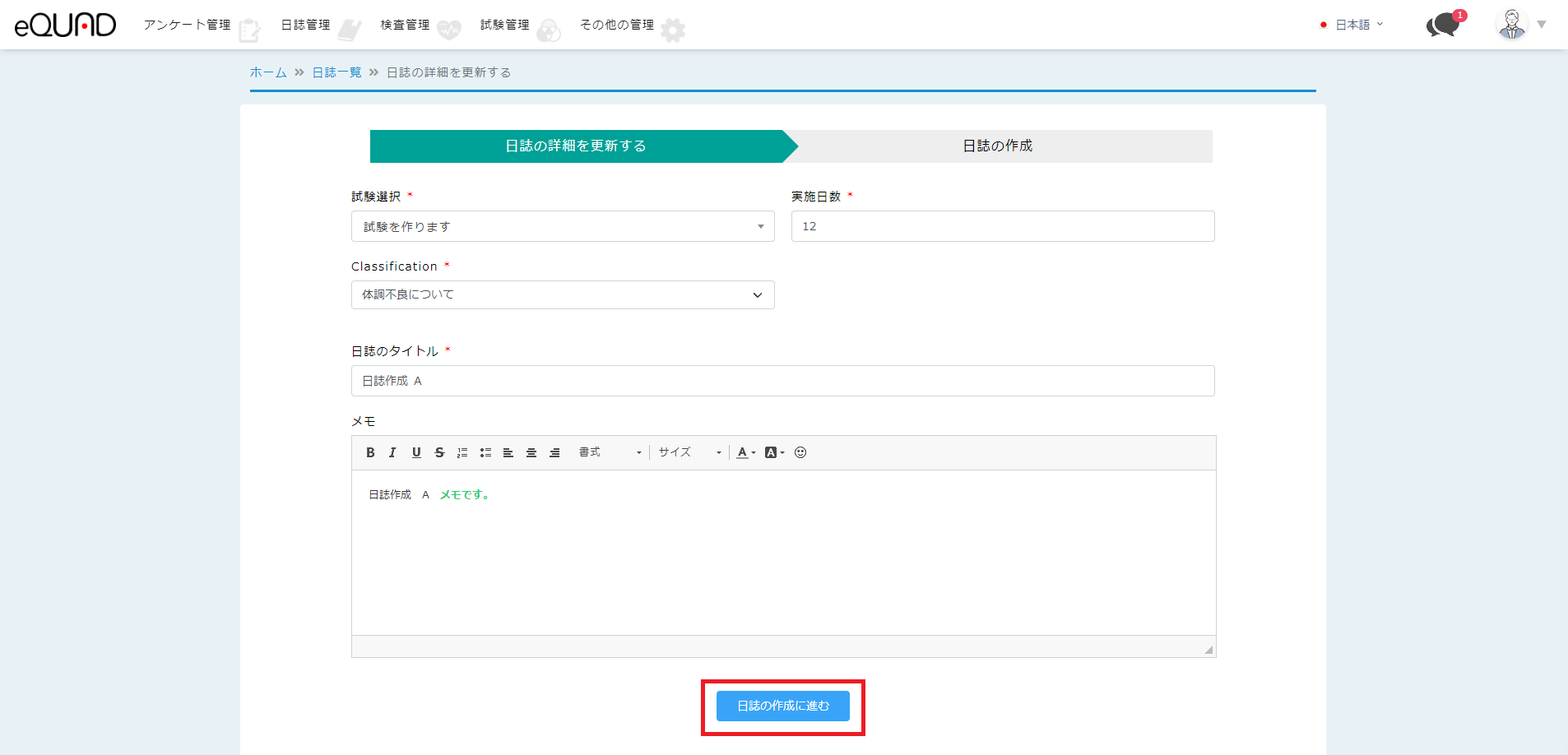
Task: Open chat messages notification icon
Action: point(1443,25)
